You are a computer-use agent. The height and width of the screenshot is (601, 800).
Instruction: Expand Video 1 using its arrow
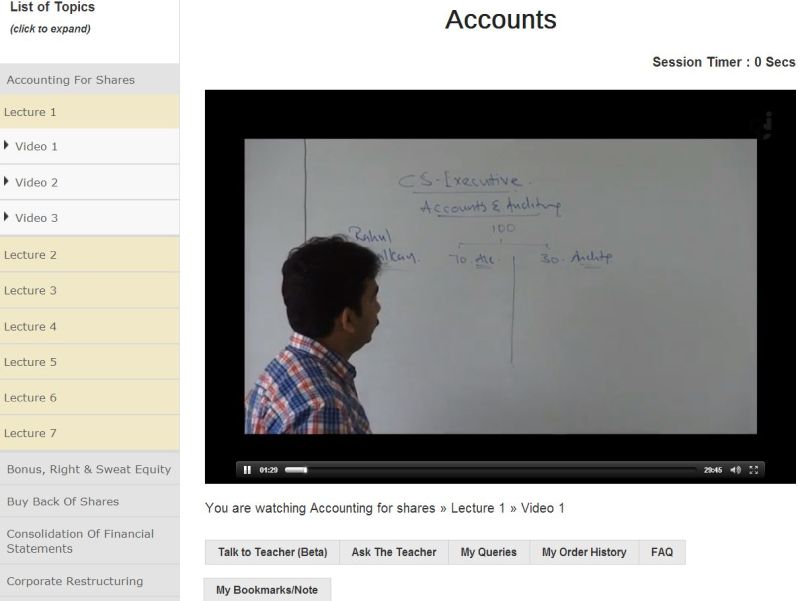7,146
